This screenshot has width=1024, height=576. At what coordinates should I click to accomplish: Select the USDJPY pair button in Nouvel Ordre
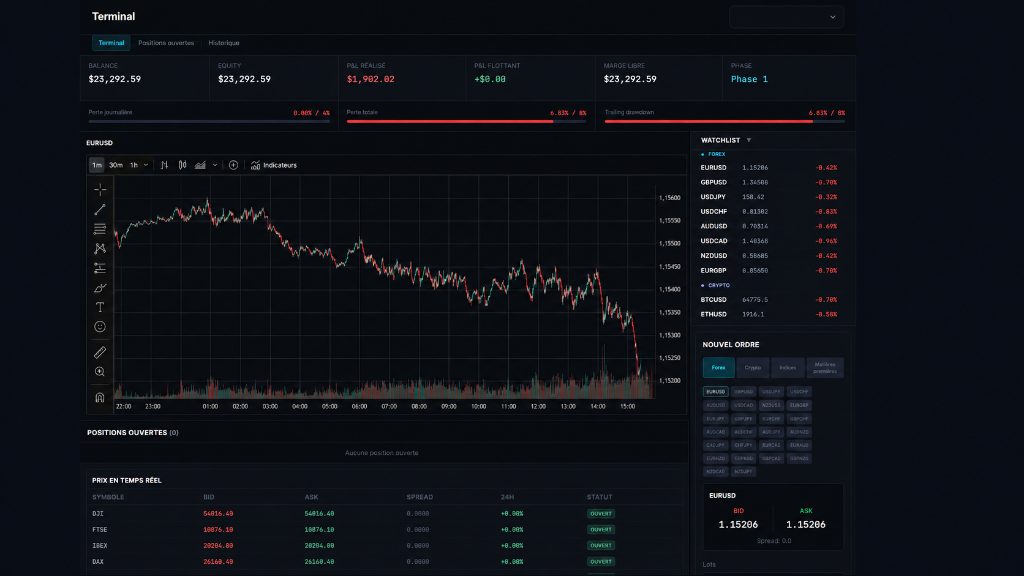[771, 392]
